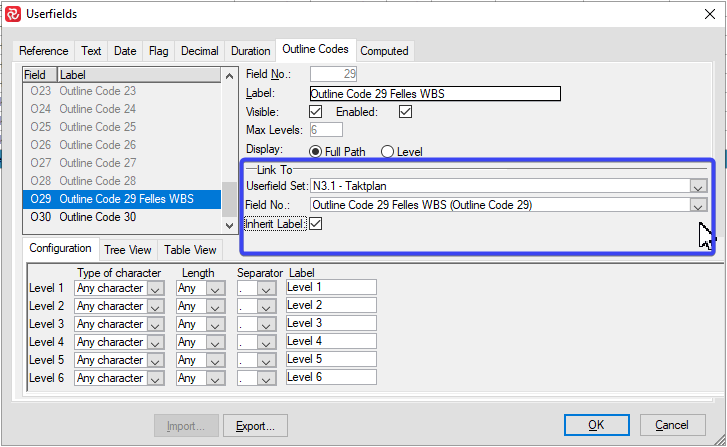Expand the Field No. link dropdown
The height and width of the screenshot is (447, 727).
click(697, 205)
